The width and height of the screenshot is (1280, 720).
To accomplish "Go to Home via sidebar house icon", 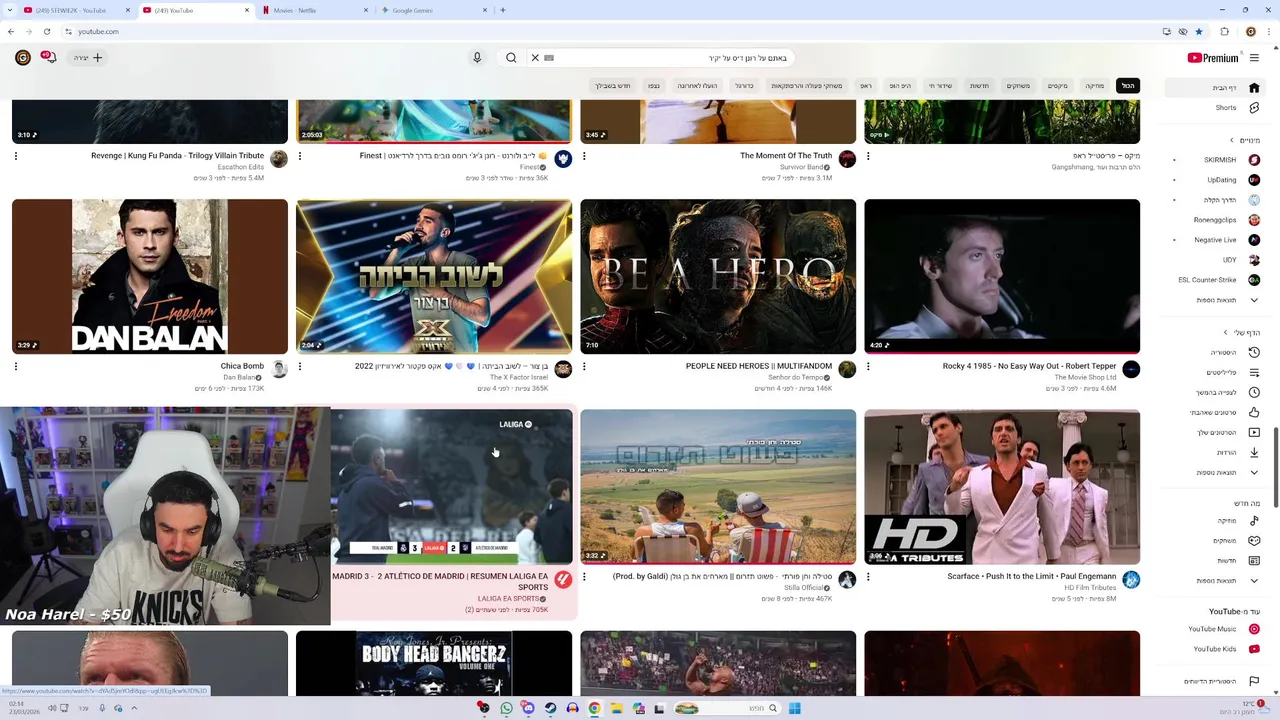I will point(1254,88).
